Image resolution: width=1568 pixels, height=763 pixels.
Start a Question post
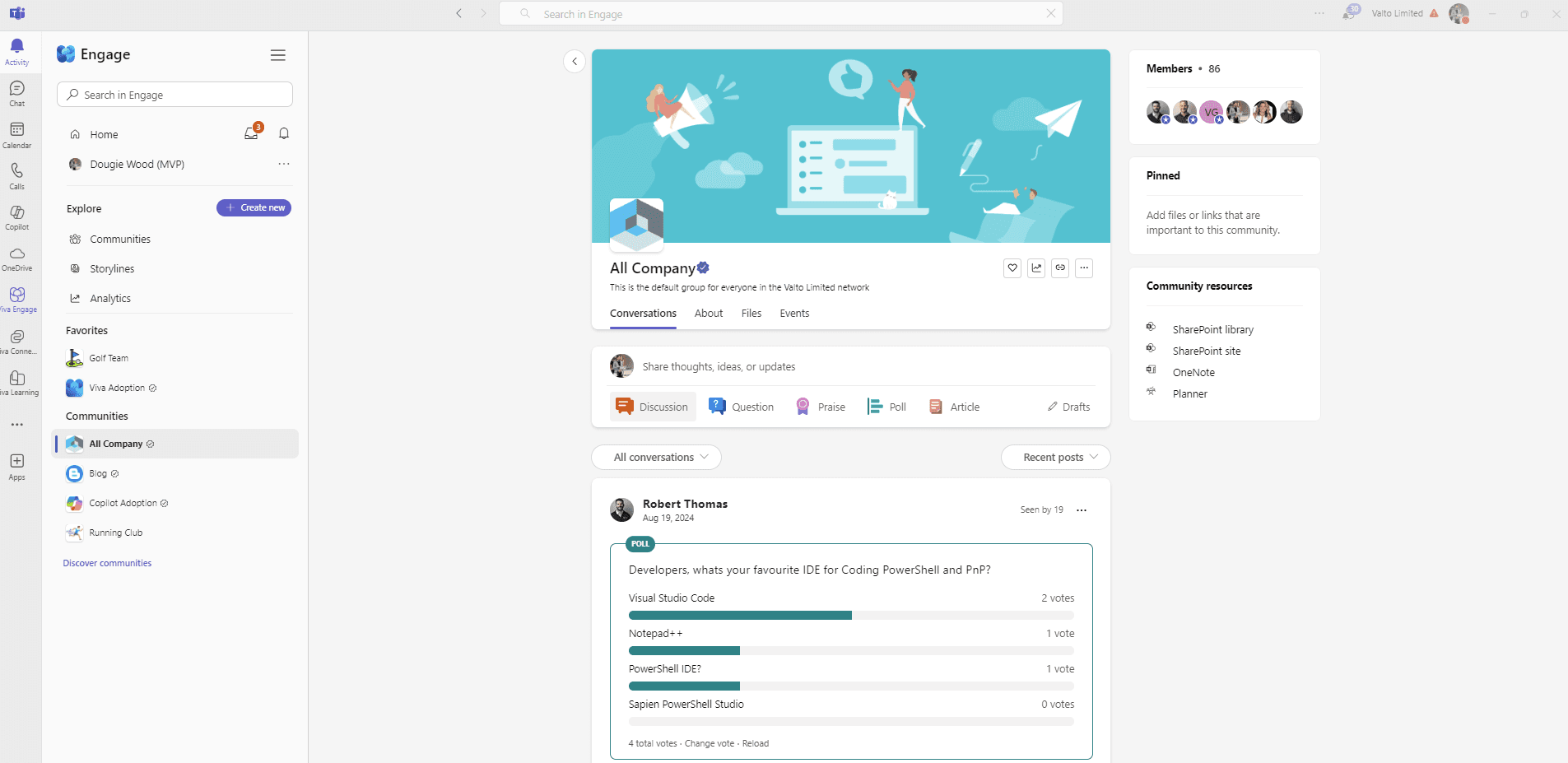(742, 407)
